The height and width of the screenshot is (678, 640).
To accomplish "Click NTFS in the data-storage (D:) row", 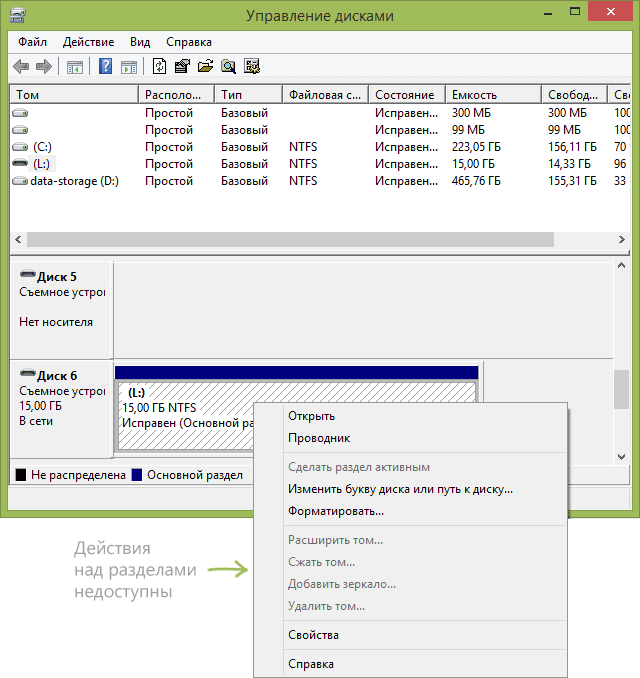I will pos(303,181).
